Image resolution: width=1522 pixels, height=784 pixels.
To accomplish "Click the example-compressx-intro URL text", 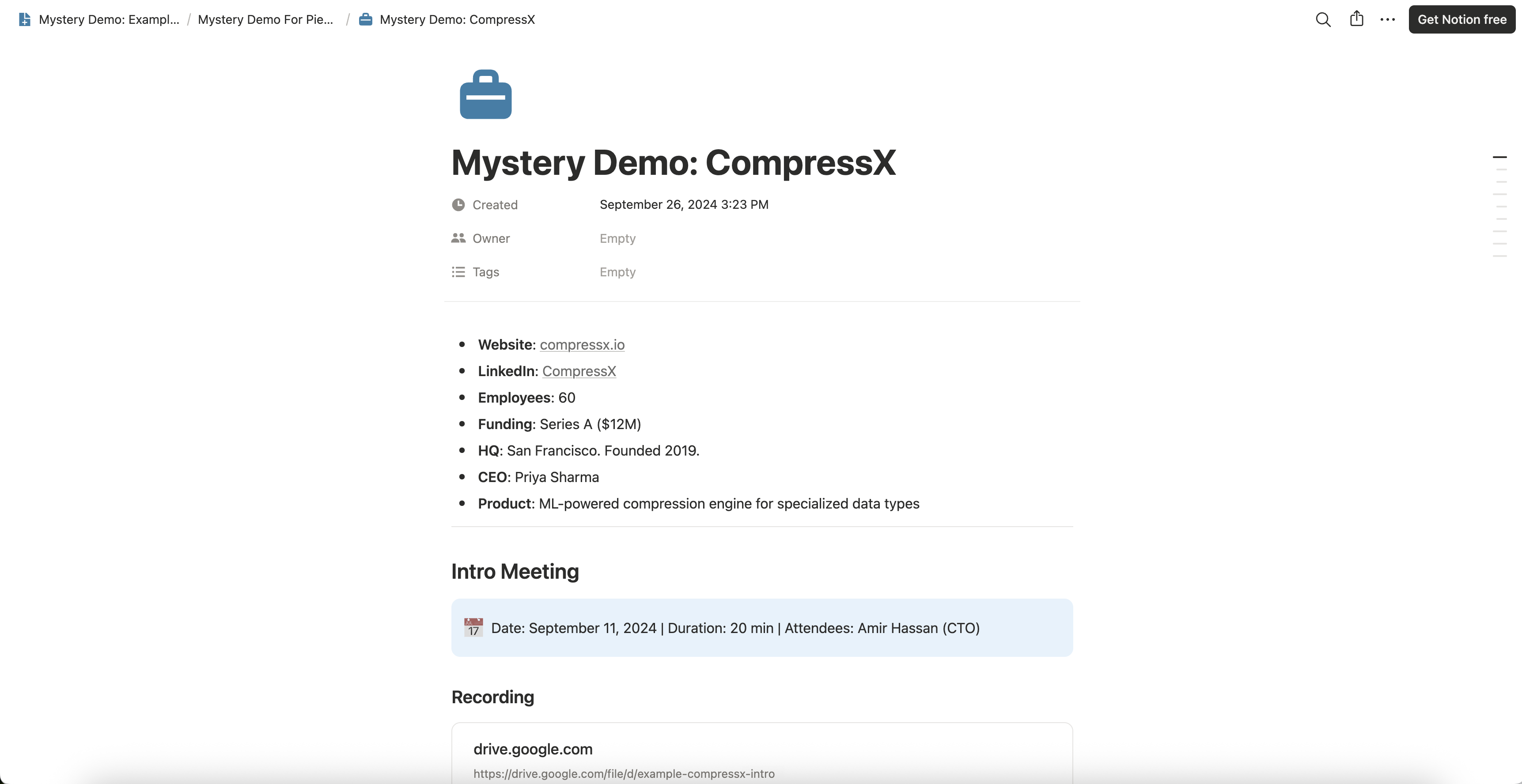I will point(624,774).
